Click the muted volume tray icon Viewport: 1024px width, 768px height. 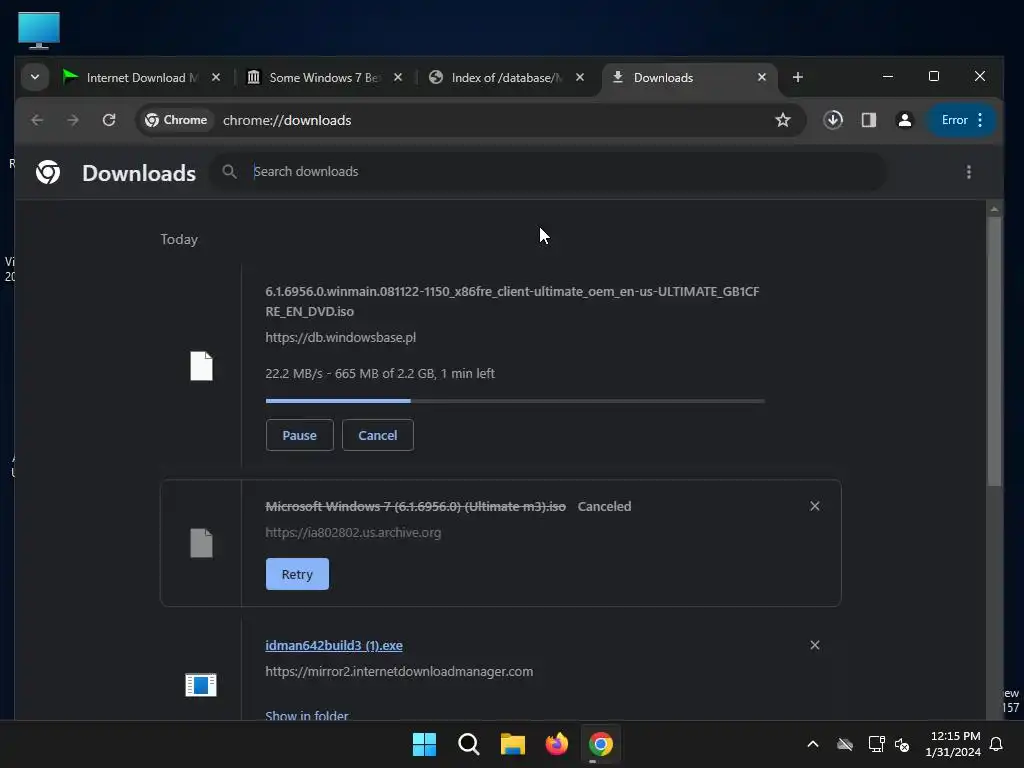point(902,744)
